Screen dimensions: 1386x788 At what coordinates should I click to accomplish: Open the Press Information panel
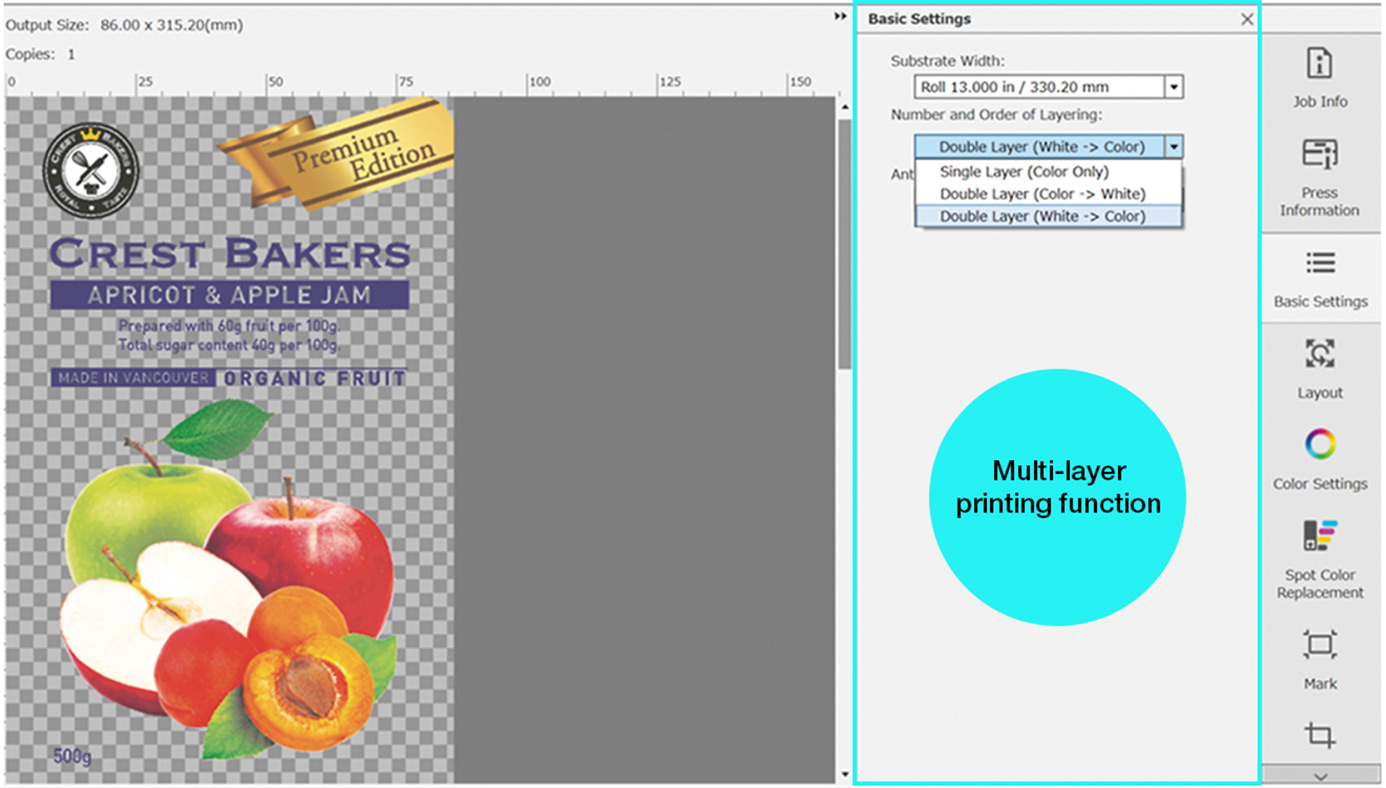coord(1319,178)
